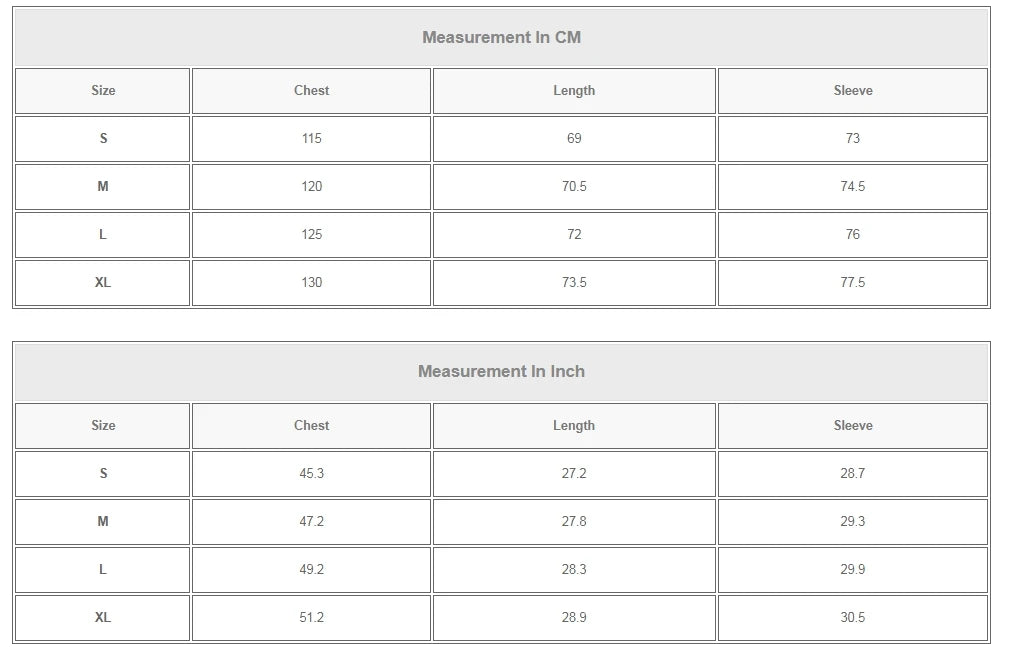Viewport: 1012px width, 655px height.
Task: Click the 77.5 sleeve measurement cell
Action: pos(853,283)
